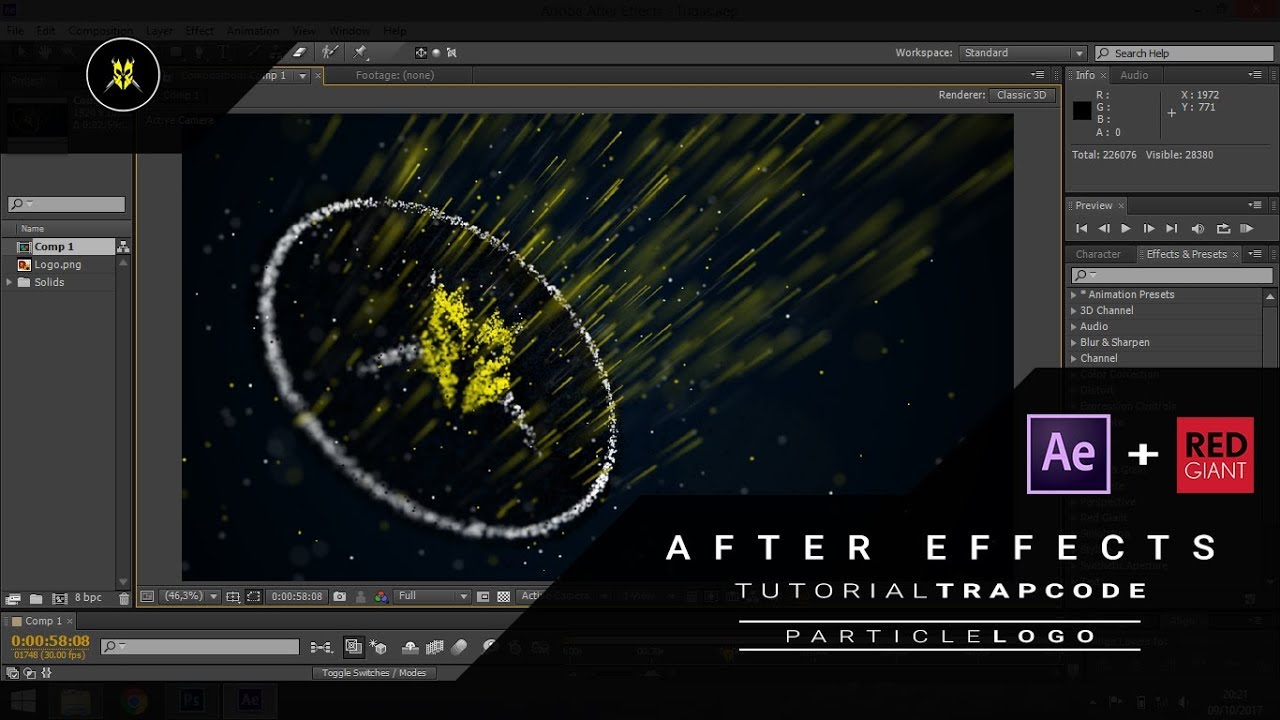Expand Channel effects category

pyautogui.click(x=1074, y=359)
